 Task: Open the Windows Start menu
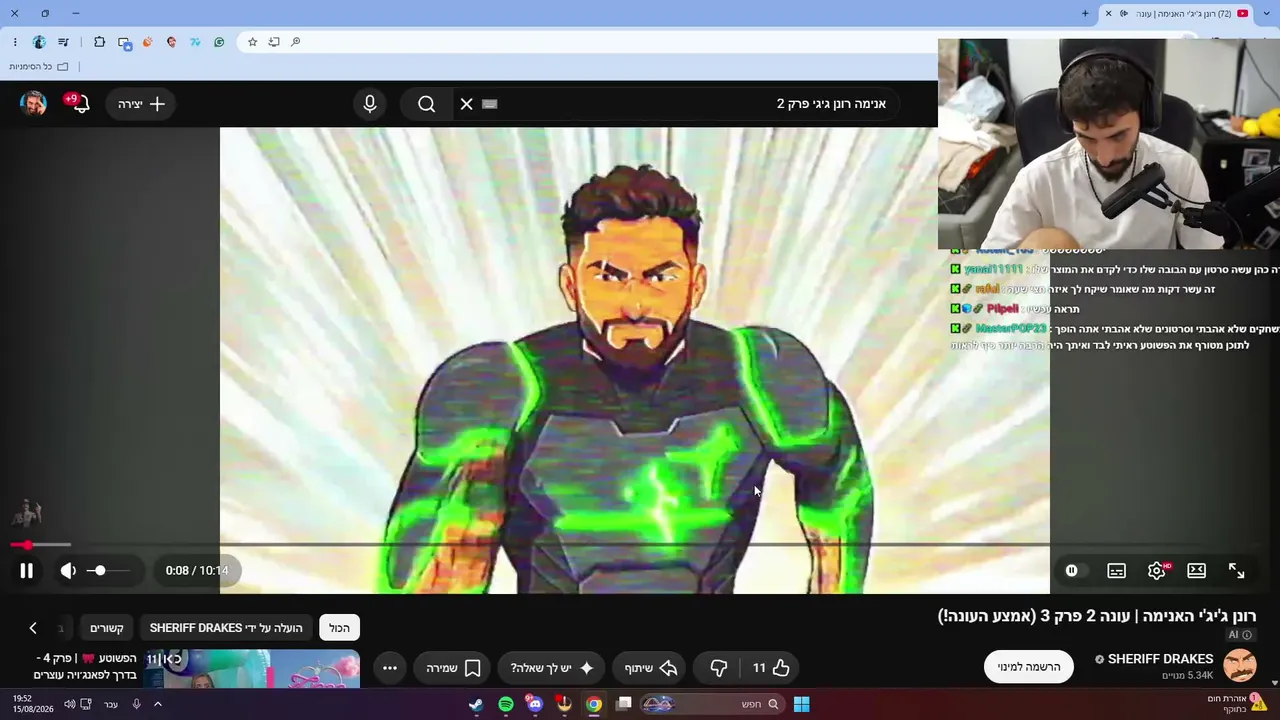click(801, 704)
